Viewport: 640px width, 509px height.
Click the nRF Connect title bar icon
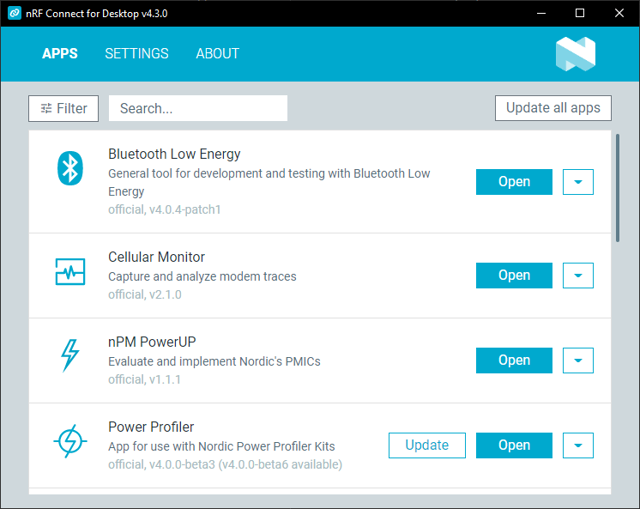tap(14, 13)
